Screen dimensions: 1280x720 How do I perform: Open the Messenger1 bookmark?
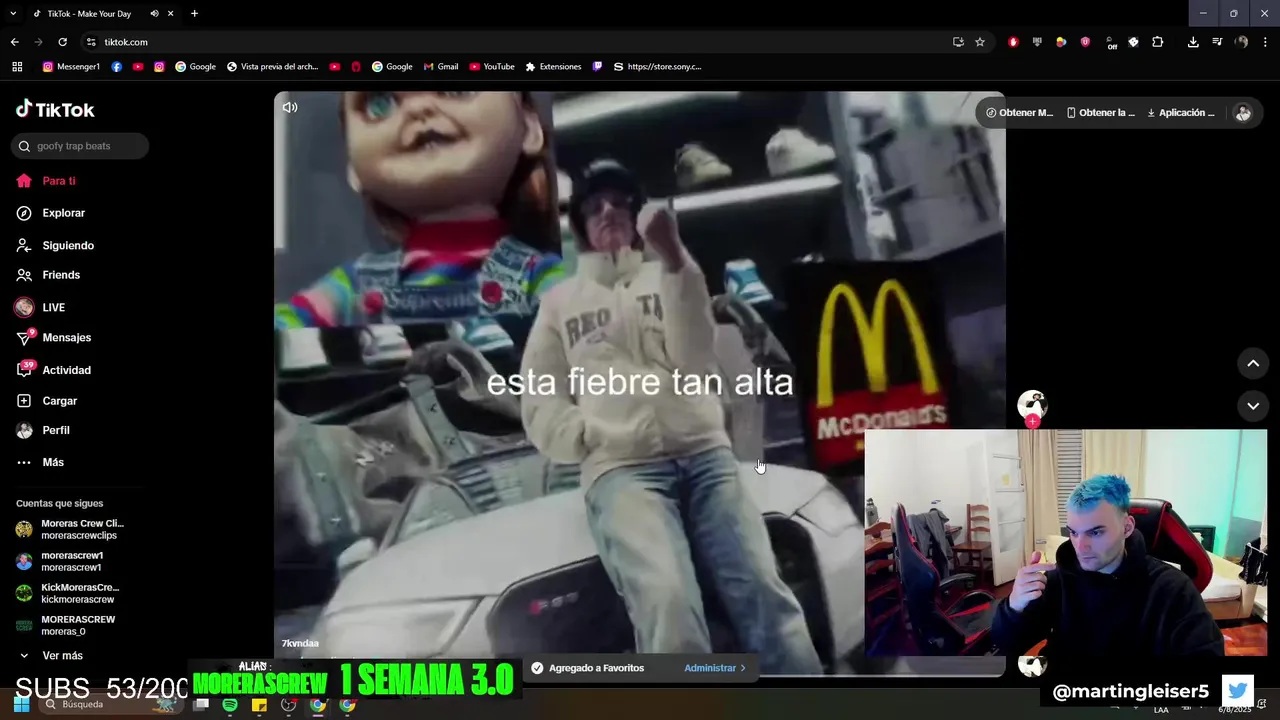click(71, 67)
